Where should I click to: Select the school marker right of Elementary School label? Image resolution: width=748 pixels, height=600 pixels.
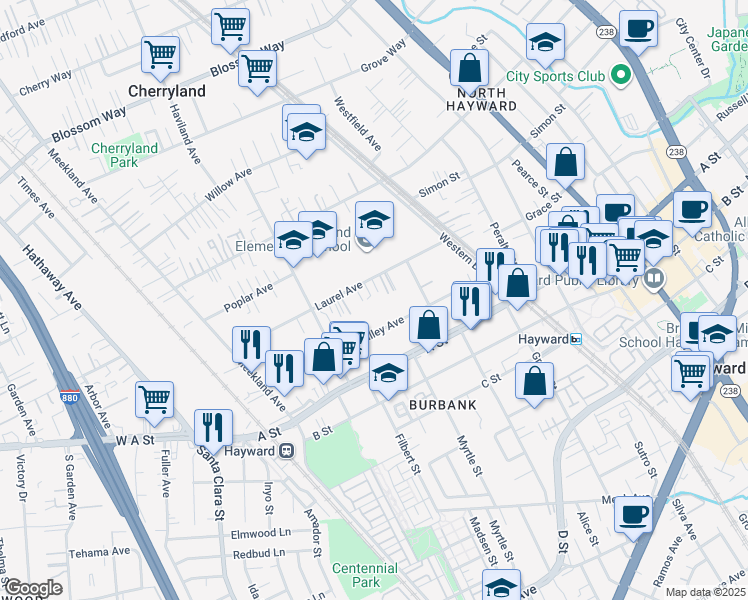click(x=374, y=220)
